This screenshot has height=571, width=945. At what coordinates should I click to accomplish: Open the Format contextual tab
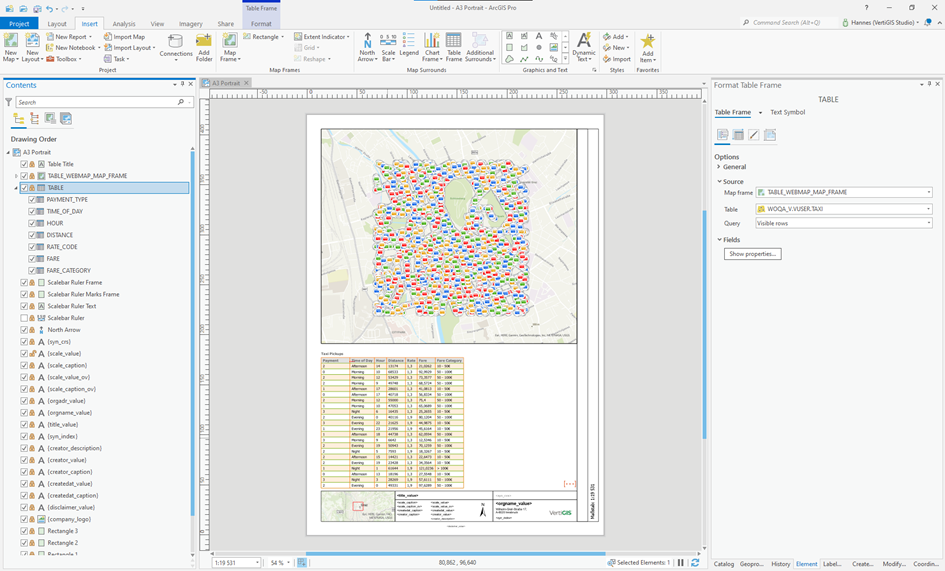pos(261,24)
